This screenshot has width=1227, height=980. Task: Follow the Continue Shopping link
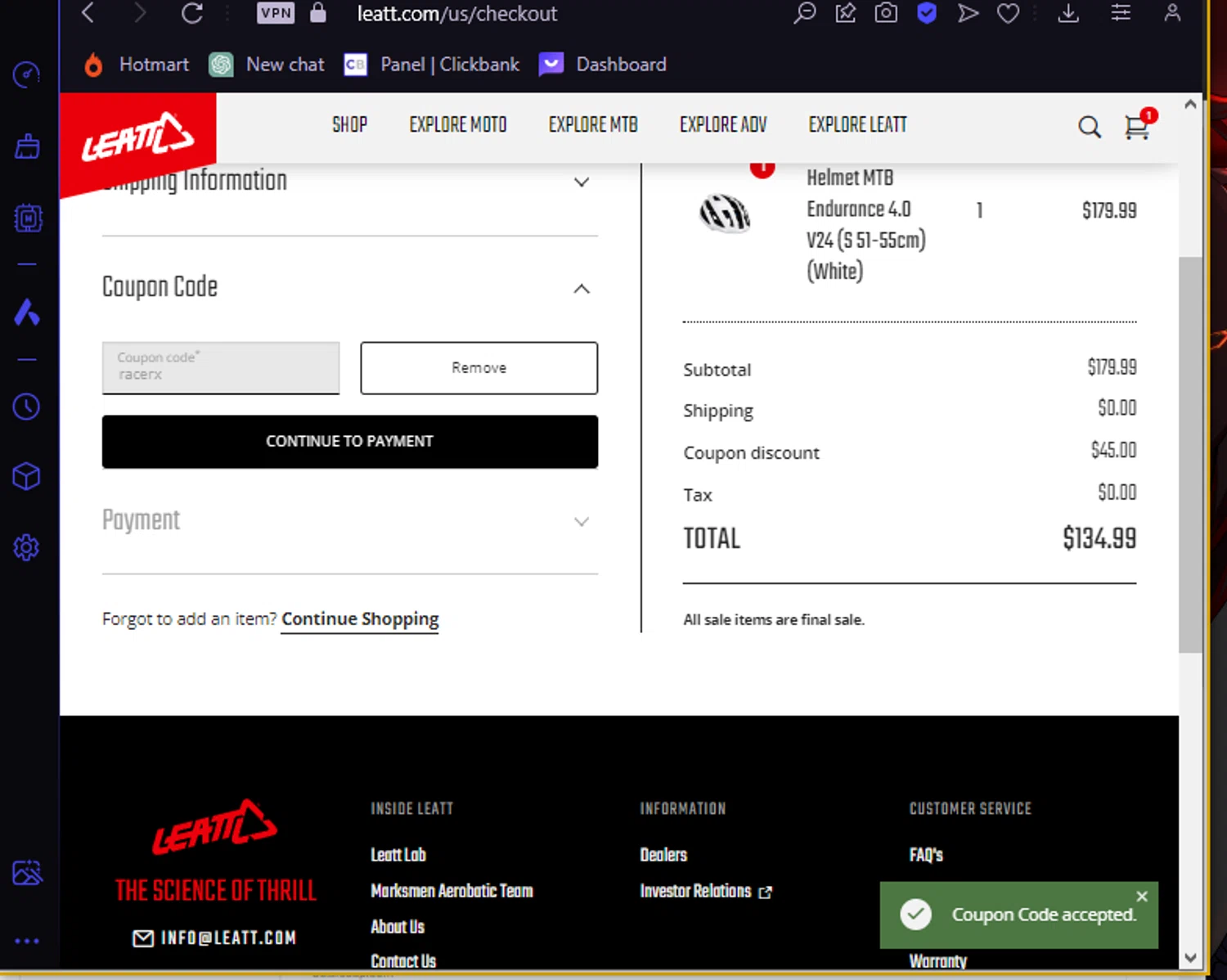pyautogui.click(x=360, y=619)
